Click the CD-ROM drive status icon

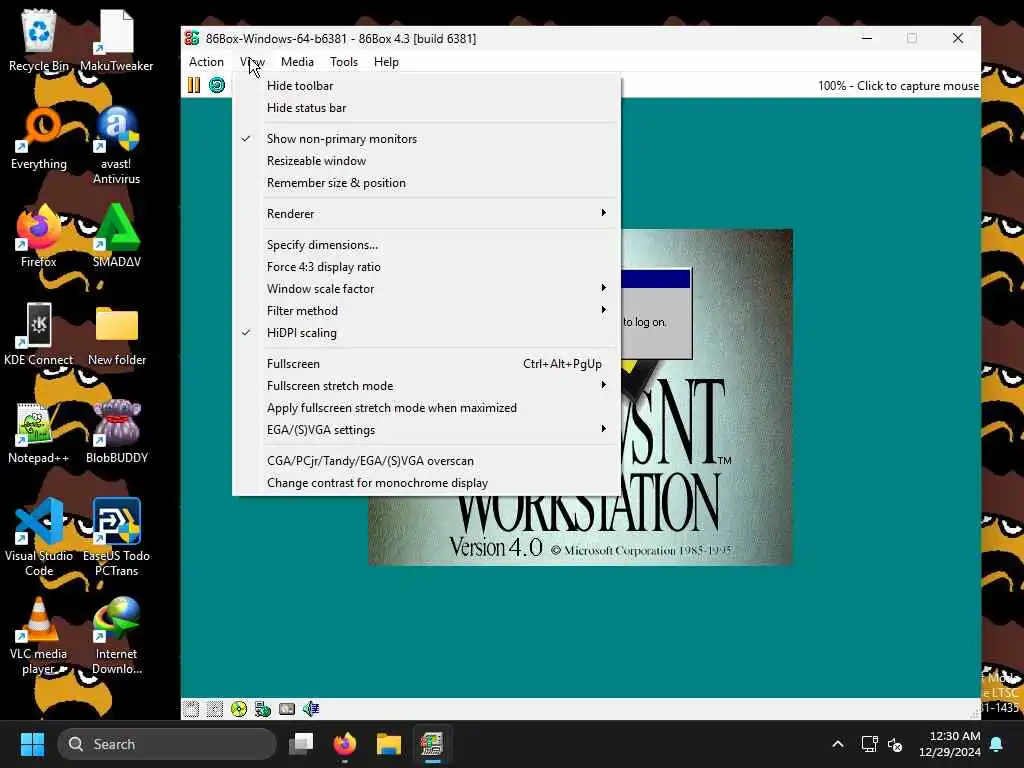239,709
